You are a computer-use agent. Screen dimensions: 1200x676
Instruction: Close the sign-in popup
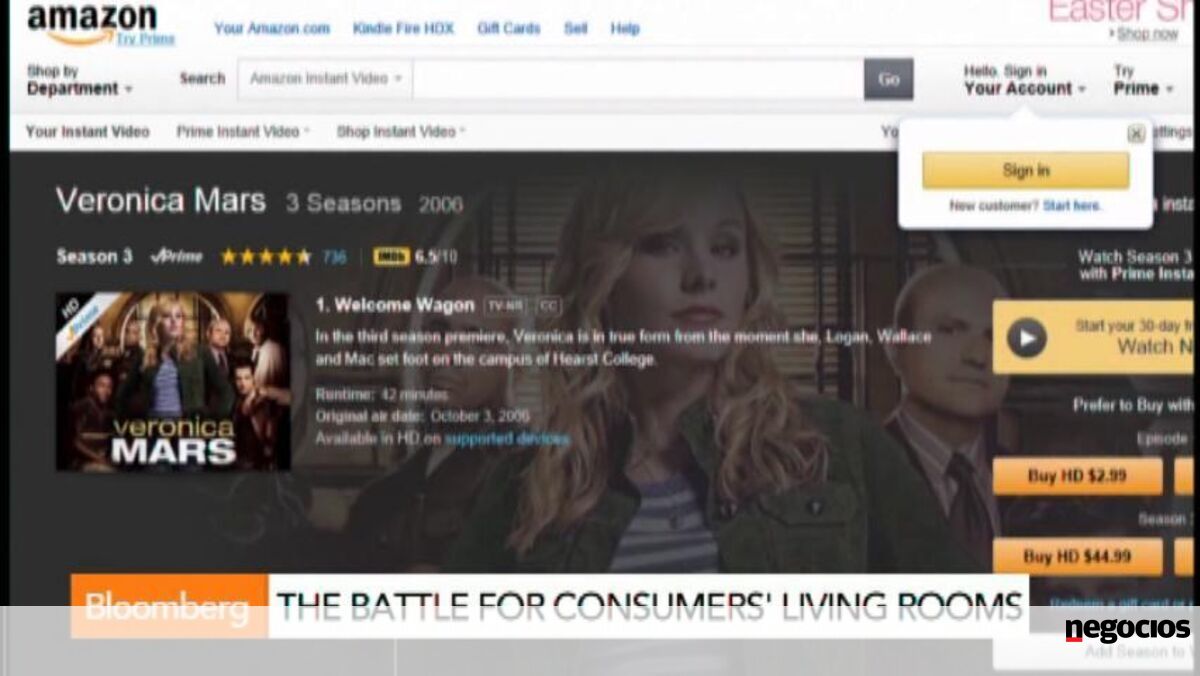(x=1136, y=133)
